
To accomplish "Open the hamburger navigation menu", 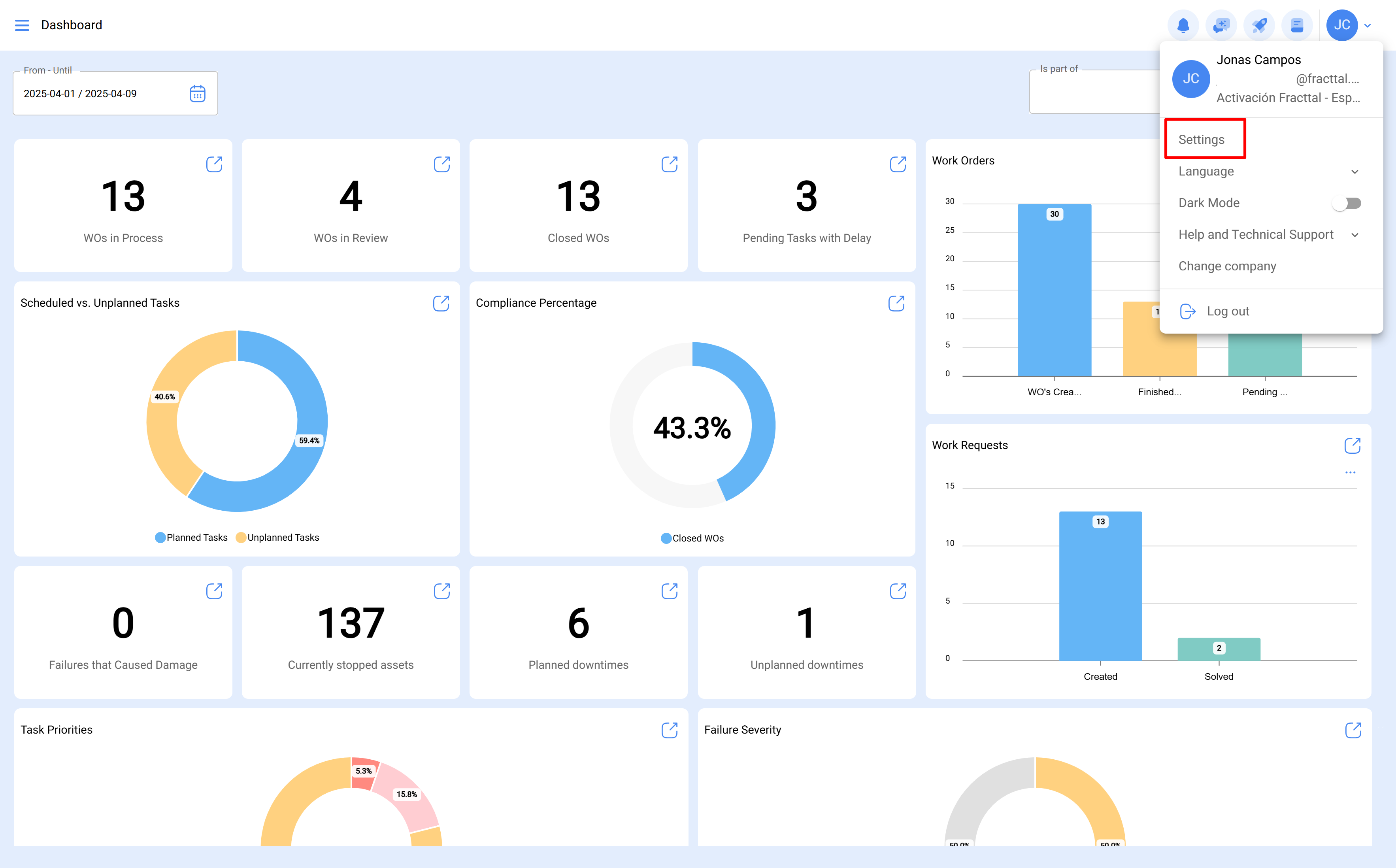I will (x=22, y=25).
